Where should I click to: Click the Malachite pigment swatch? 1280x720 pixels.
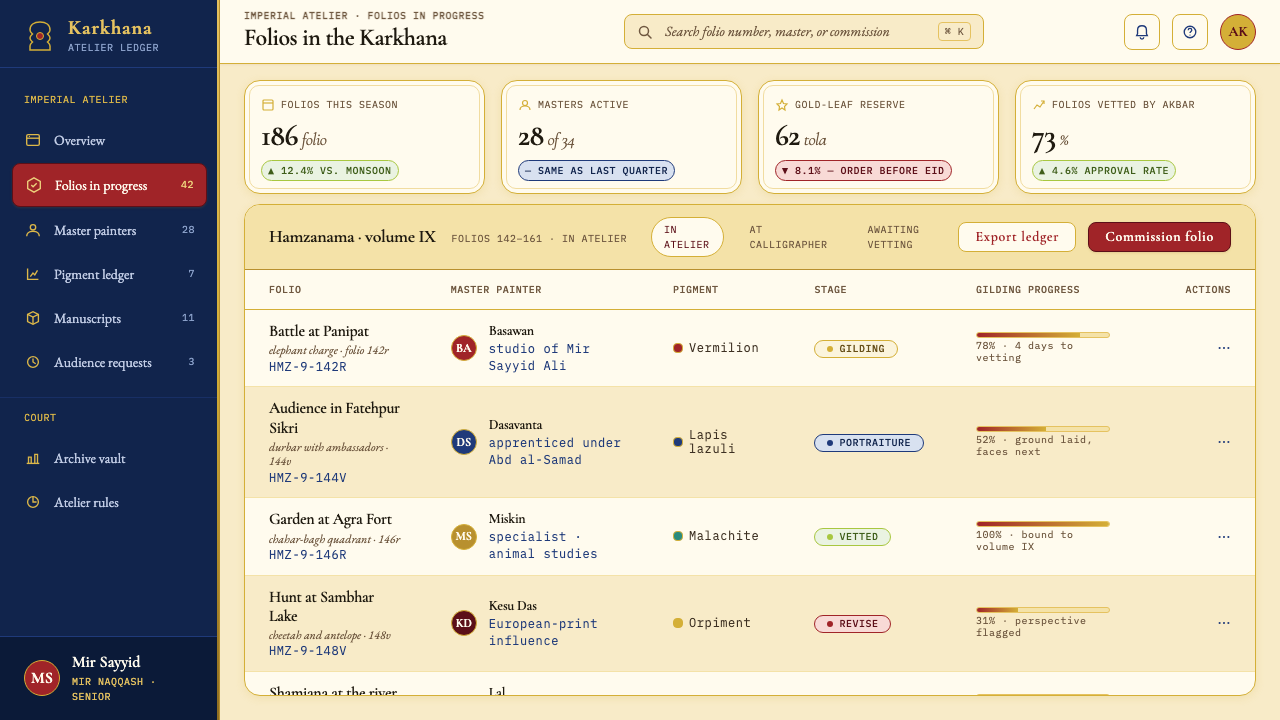[678, 536]
